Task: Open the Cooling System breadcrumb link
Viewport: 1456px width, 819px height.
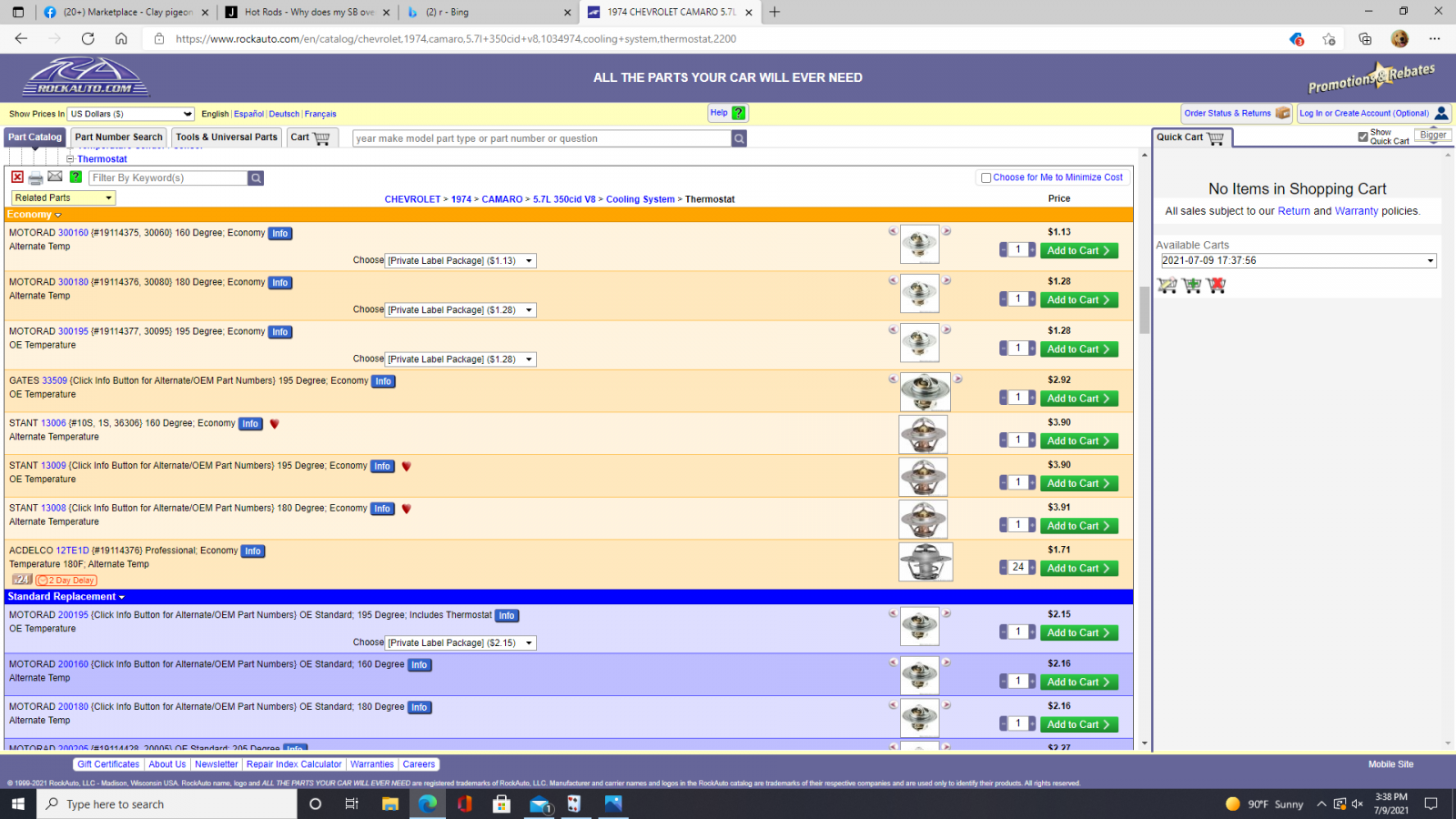Action: tap(640, 199)
